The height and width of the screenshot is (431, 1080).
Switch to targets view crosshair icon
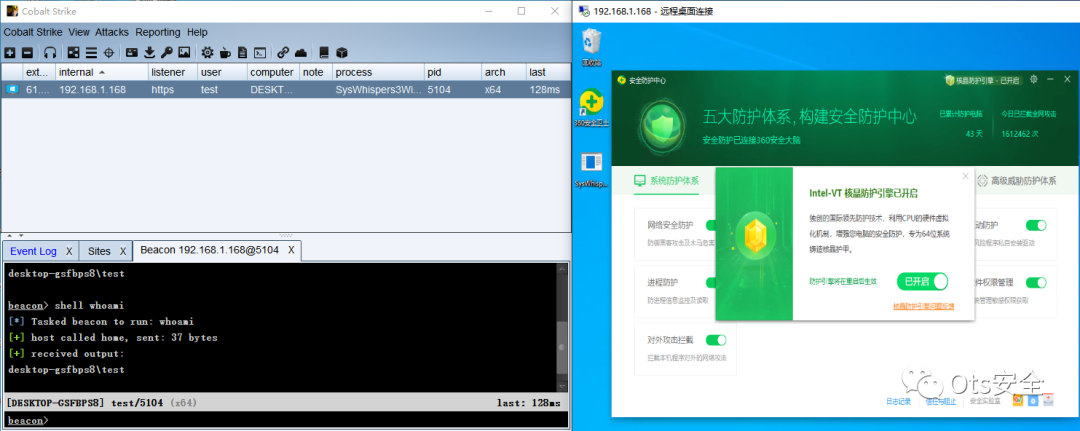[109, 52]
